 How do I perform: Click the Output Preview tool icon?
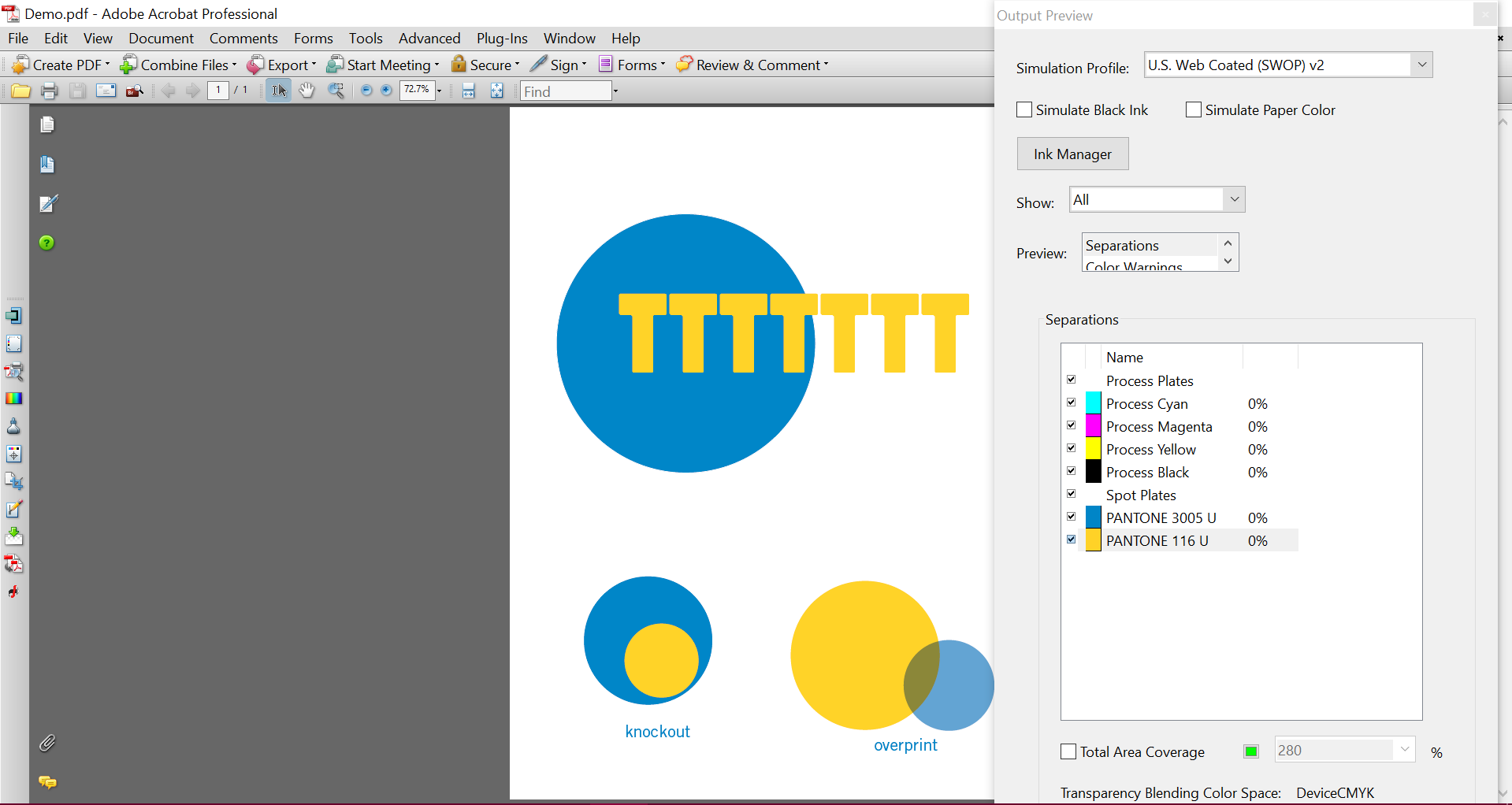point(13,344)
